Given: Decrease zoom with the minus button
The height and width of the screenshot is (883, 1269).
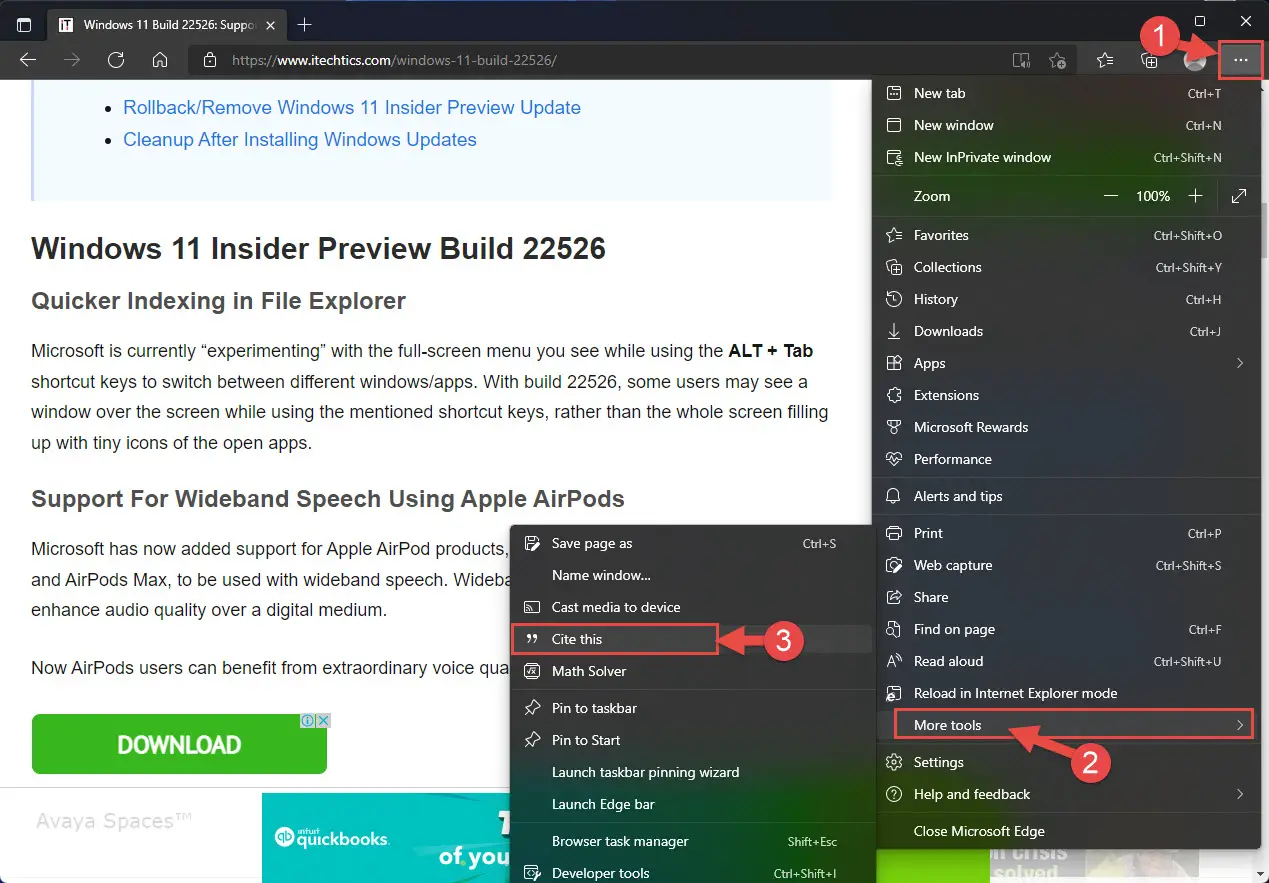Looking at the screenshot, I should (x=1111, y=196).
